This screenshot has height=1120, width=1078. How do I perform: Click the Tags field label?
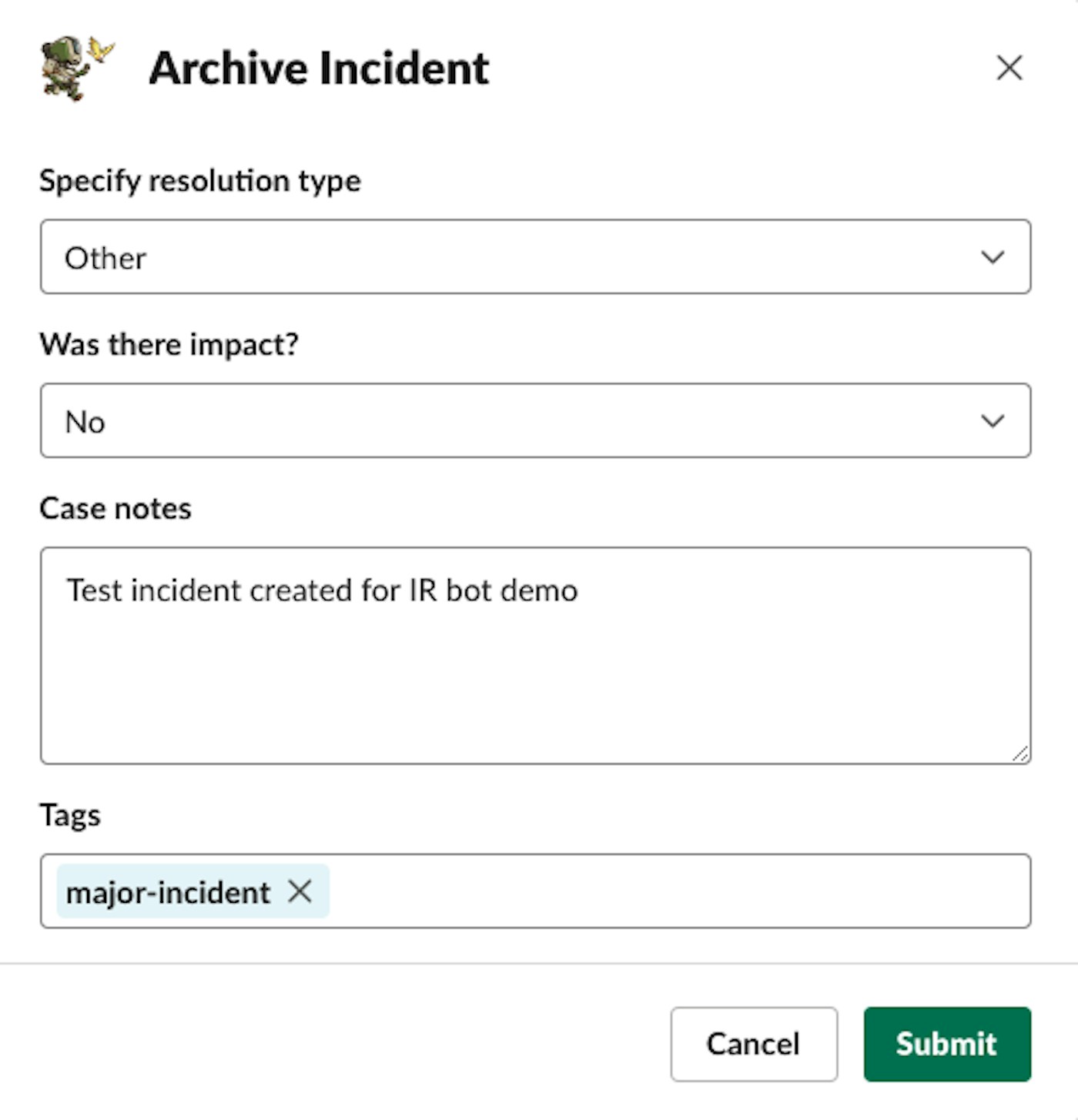[70, 814]
